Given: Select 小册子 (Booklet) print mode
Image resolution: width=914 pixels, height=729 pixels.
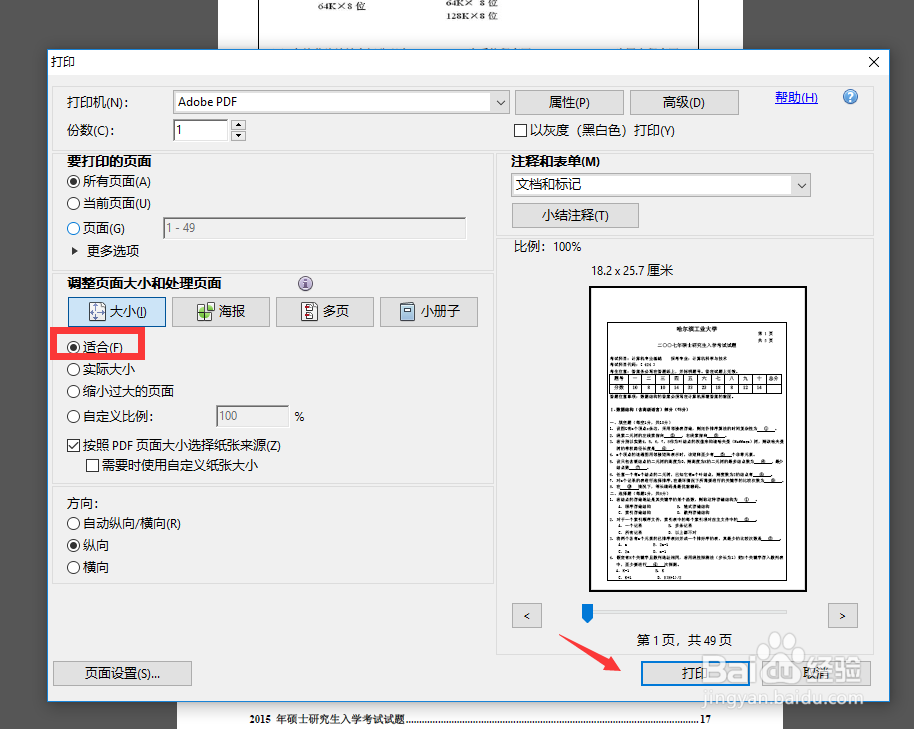Looking at the screenshot, I should coord(428,311).
